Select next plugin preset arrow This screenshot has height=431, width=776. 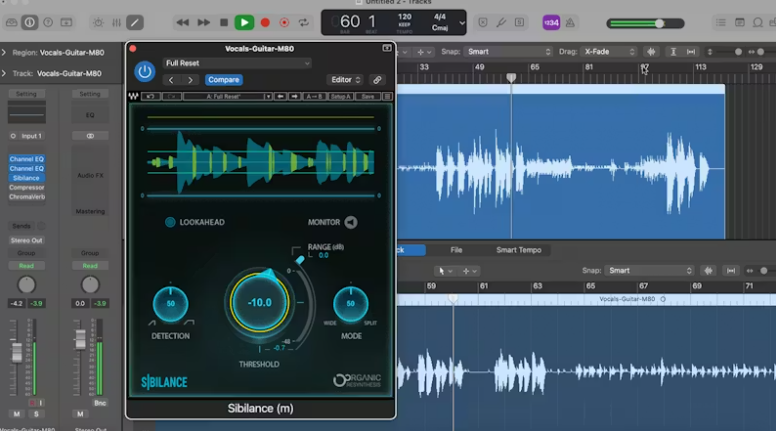pos(190,80)
